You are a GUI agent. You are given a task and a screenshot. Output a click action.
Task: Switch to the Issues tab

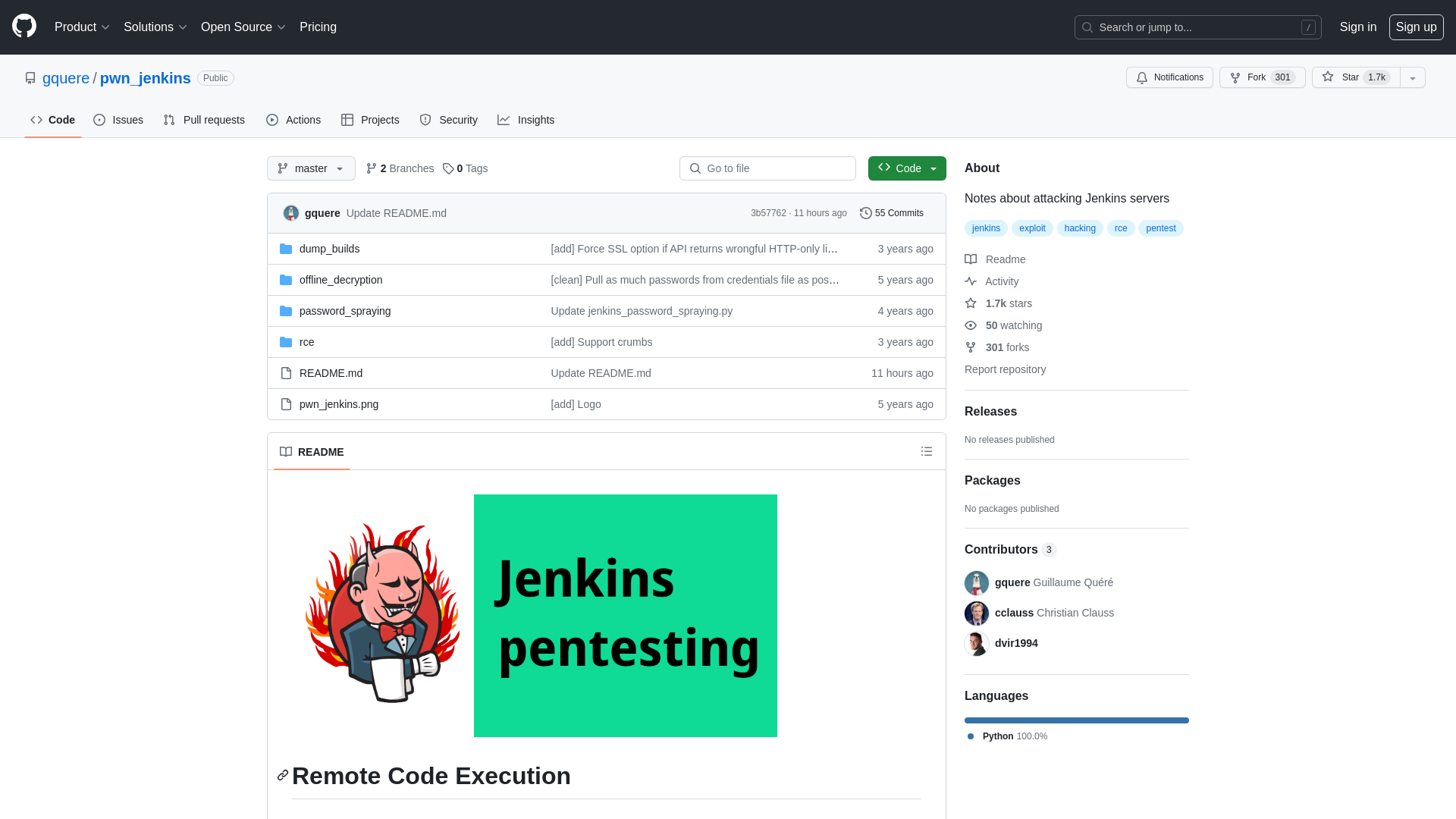coord(118,120)
